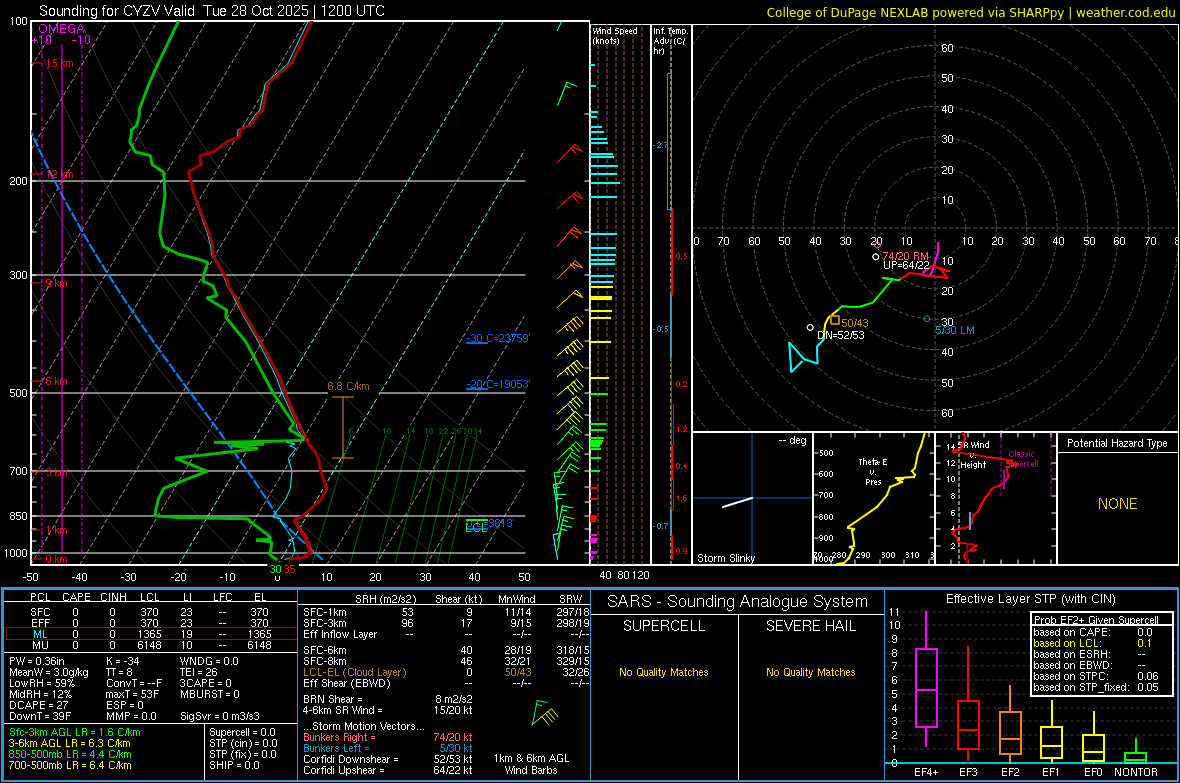The height and width of the screenshot is (783, 1180).
Task: Click the 'MidRH = 12%' value
Action: 40,694
